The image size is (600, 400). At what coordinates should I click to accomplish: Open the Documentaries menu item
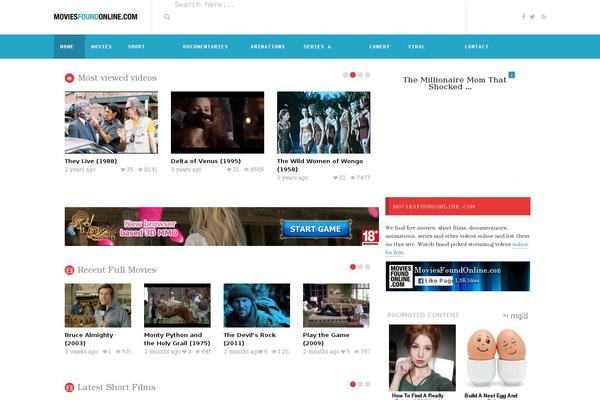click(205, 47)
